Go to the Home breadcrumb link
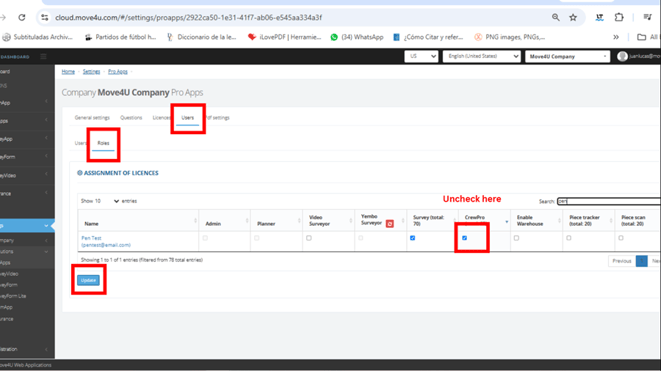The image size is (661, 371). tap(68, 72)
